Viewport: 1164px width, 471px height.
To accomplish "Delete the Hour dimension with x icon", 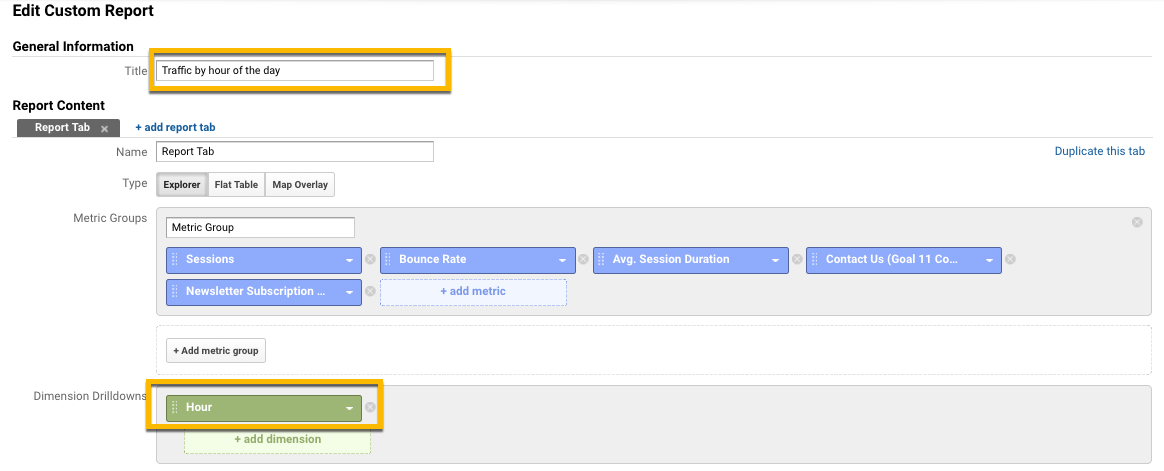I will 370,408.
